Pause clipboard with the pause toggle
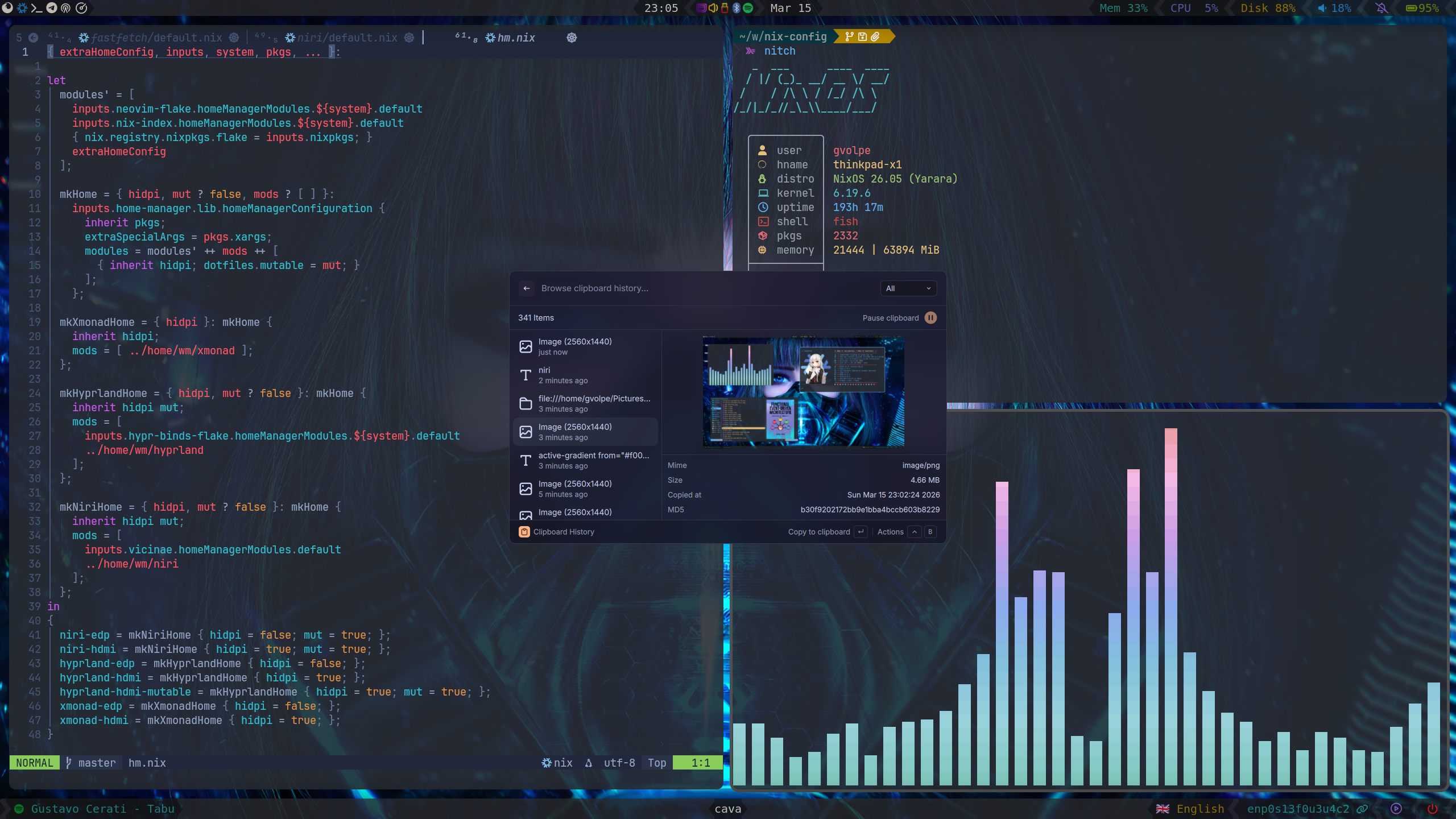Image resolution: width=1456 pixels, height=819 pixels. click(930, 318)
